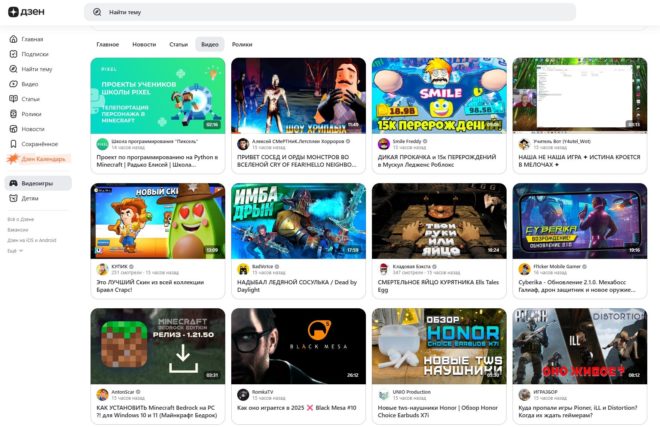660x427 pixels.
Task: Open Подписки icon in sidebar
Action: pos(13,54)
